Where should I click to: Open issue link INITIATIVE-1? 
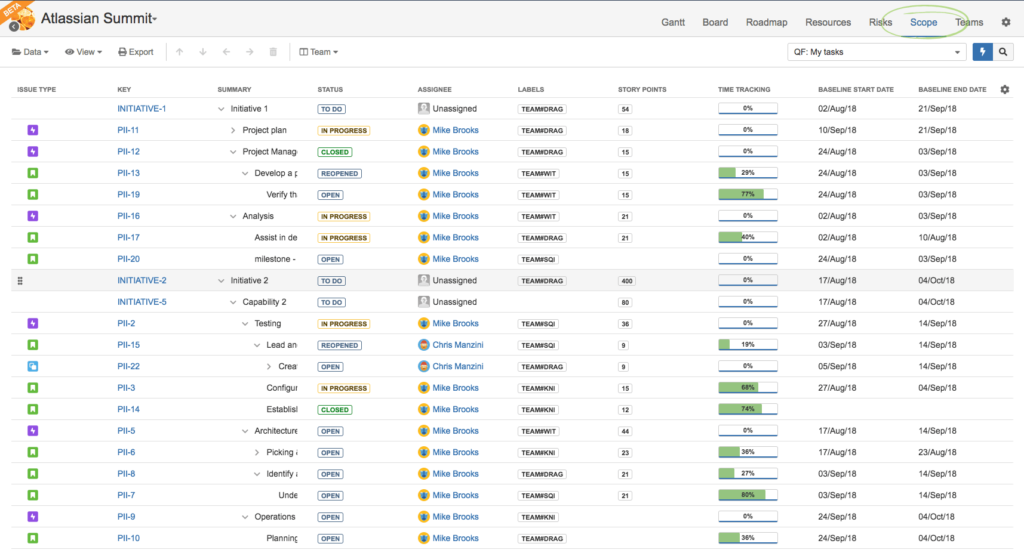point(142,108)
